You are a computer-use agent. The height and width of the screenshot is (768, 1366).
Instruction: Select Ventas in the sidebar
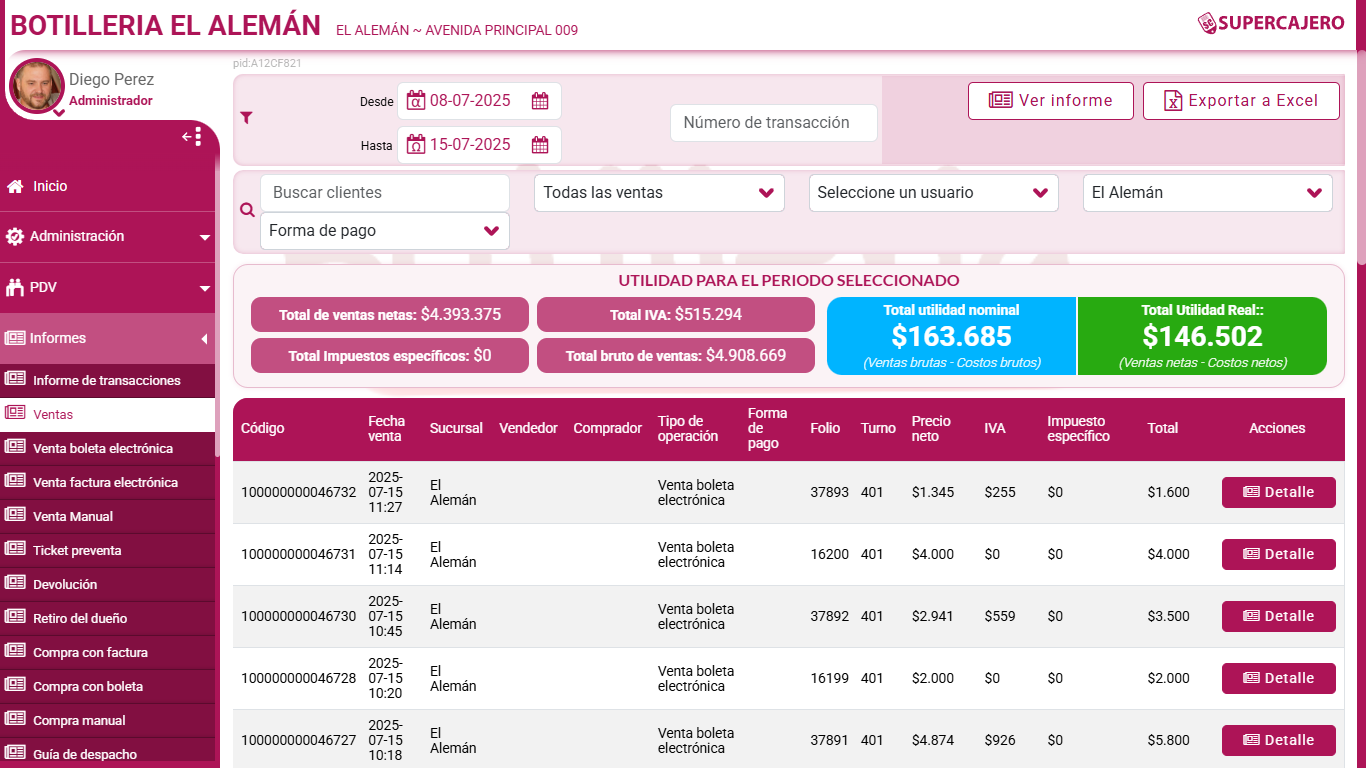tap(107, 414)
